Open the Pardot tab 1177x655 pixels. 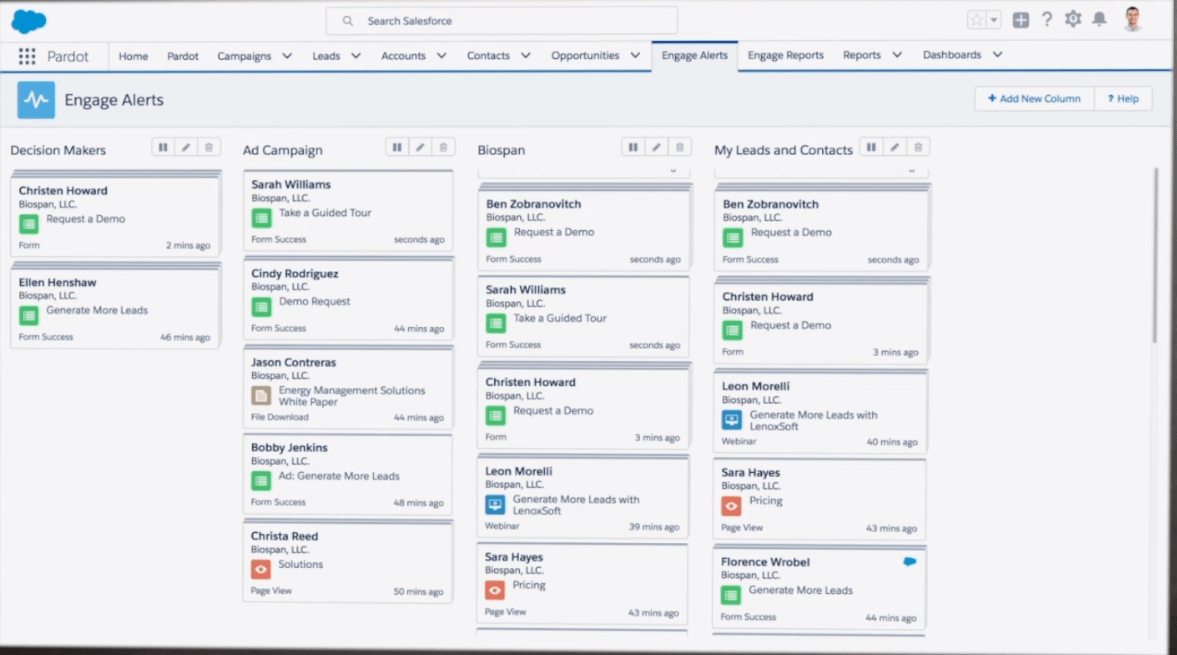[182, 56]
